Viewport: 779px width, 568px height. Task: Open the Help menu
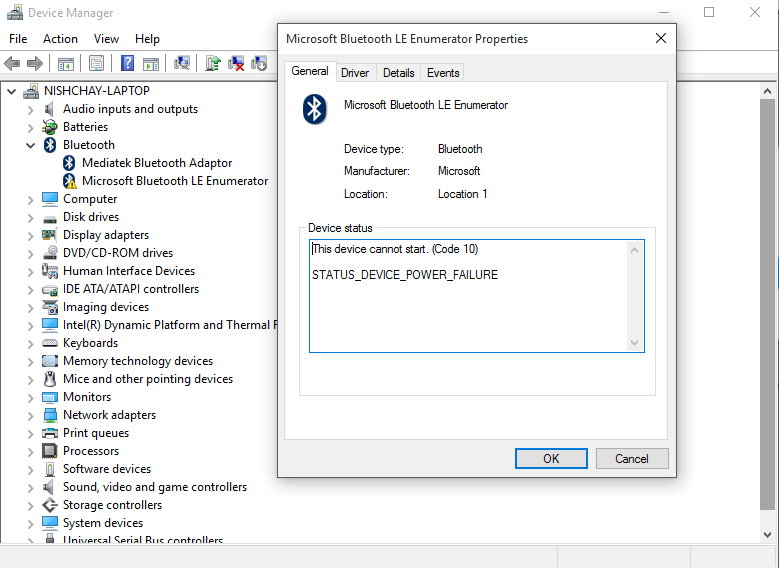[x=147, y=39]
